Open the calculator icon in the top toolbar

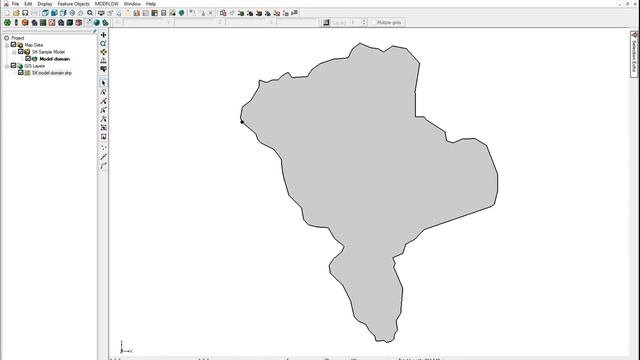coord(163,13)
